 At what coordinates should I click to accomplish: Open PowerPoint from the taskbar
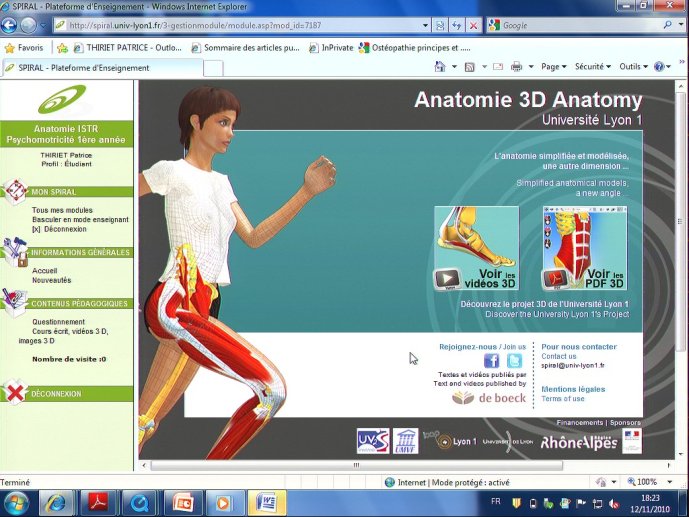pyautogui.click(x=183, y=503)
